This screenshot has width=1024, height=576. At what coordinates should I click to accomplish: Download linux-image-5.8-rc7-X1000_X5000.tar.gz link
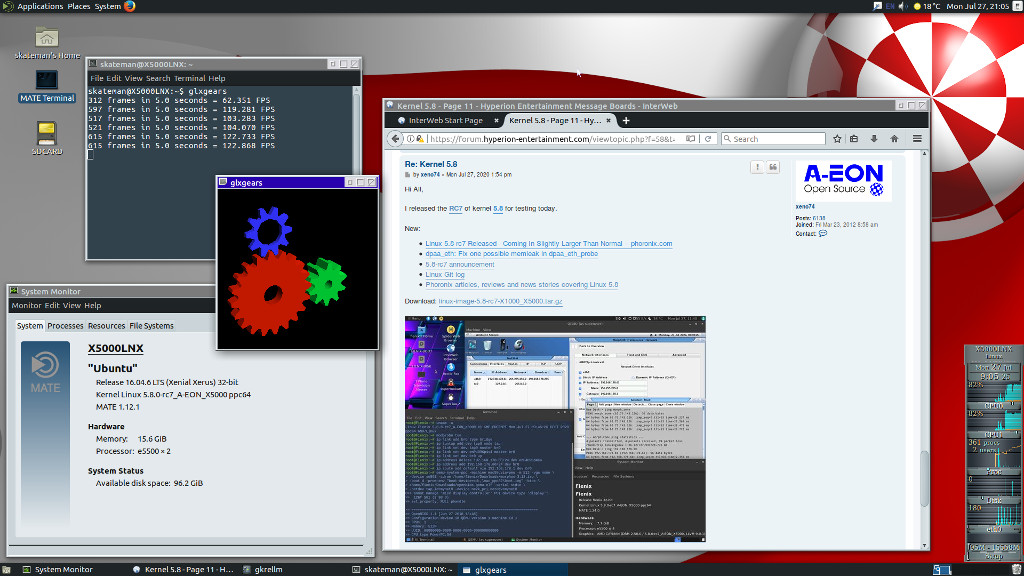point(500,302)
